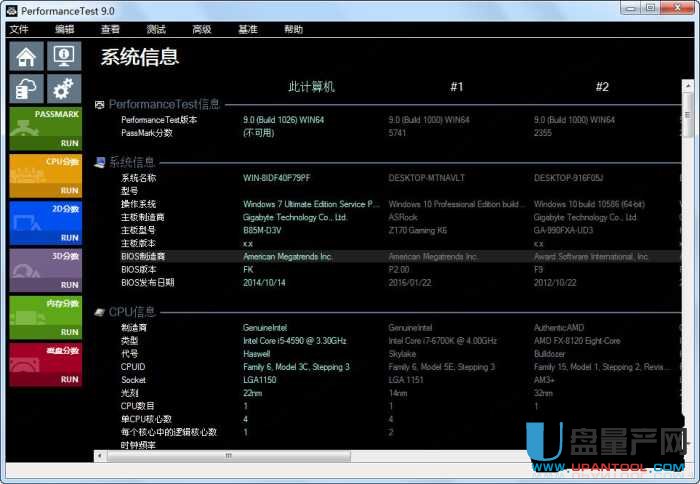
Task: Open the 高级 menu
Action: pyautogui.click(x=202, y=30)
